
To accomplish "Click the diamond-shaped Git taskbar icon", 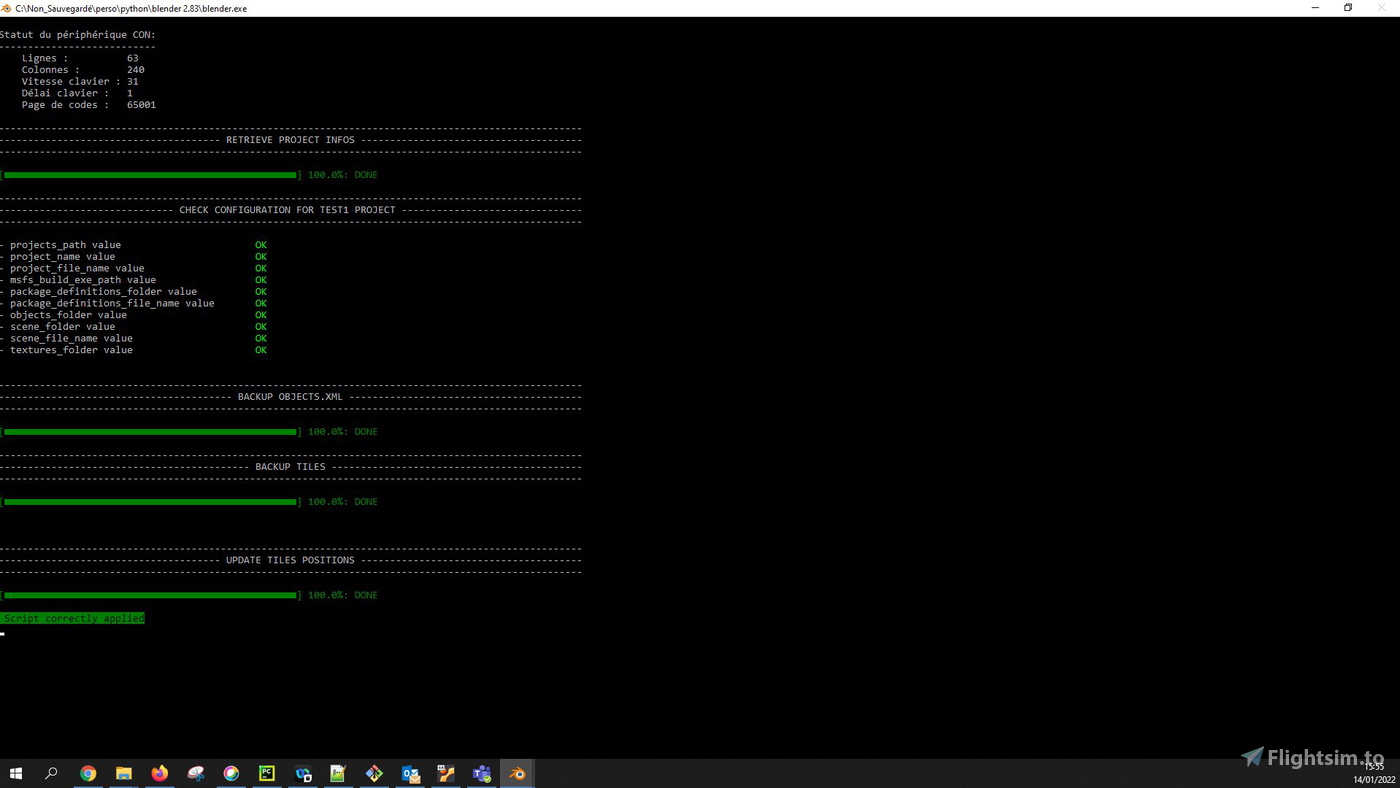I will [374, 773].
